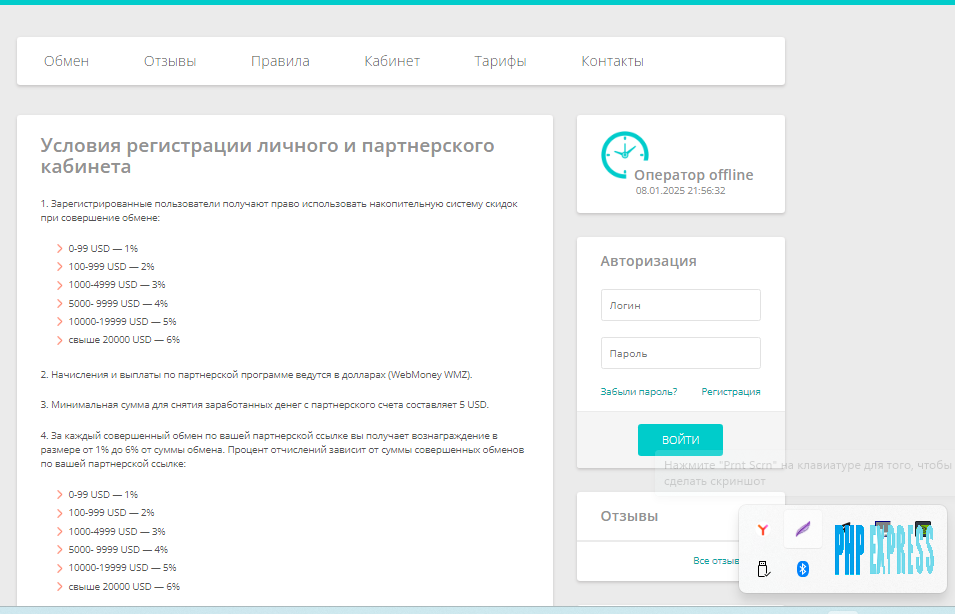
Task: Open the Обмен menu item
Action: coord(66,61)
